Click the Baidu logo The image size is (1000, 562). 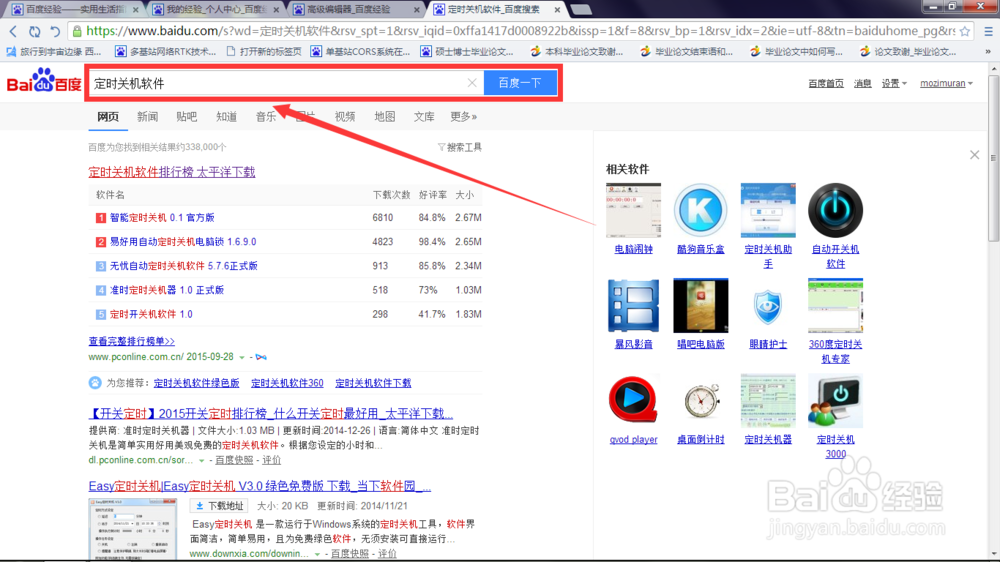(44, 82)
